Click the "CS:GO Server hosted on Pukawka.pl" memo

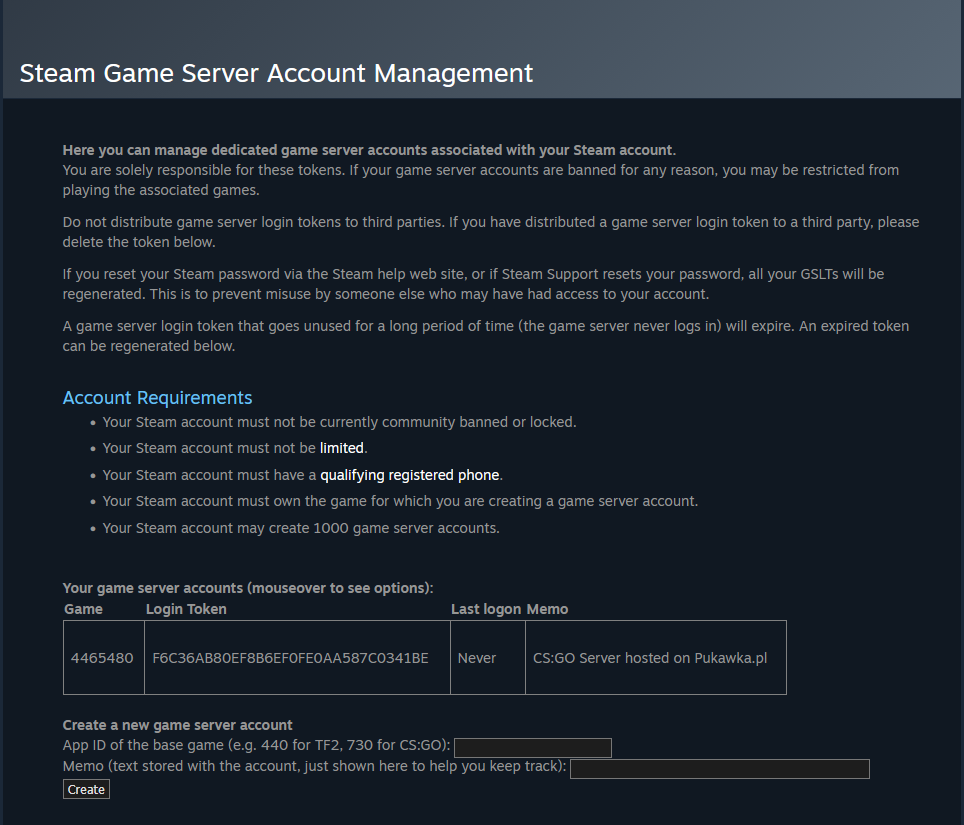[x=650, y=658]
